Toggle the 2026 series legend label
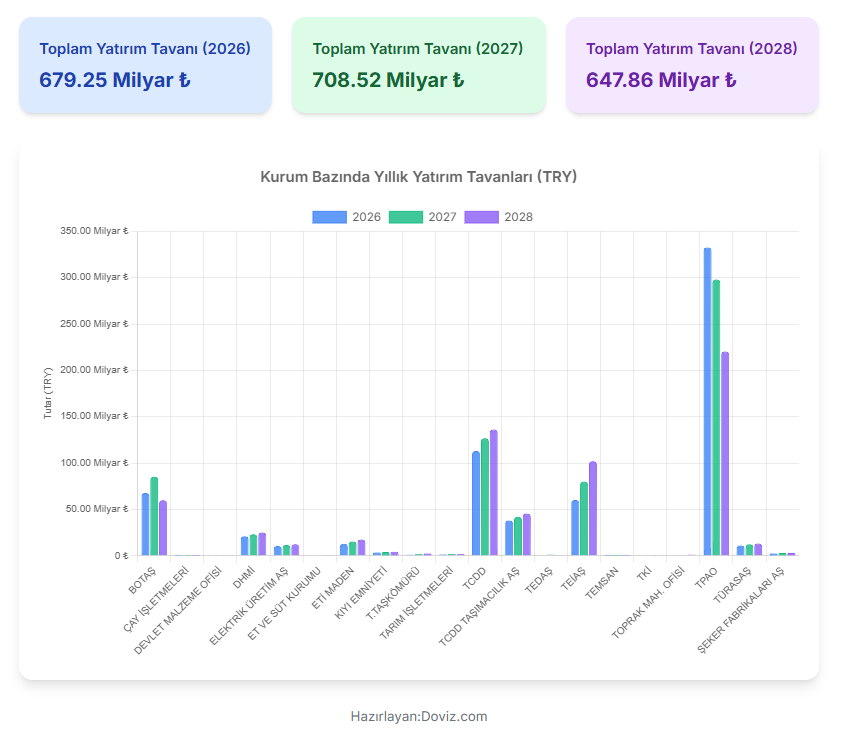Image resolution: width=848 pixels, height=733 pixels. 366,217
